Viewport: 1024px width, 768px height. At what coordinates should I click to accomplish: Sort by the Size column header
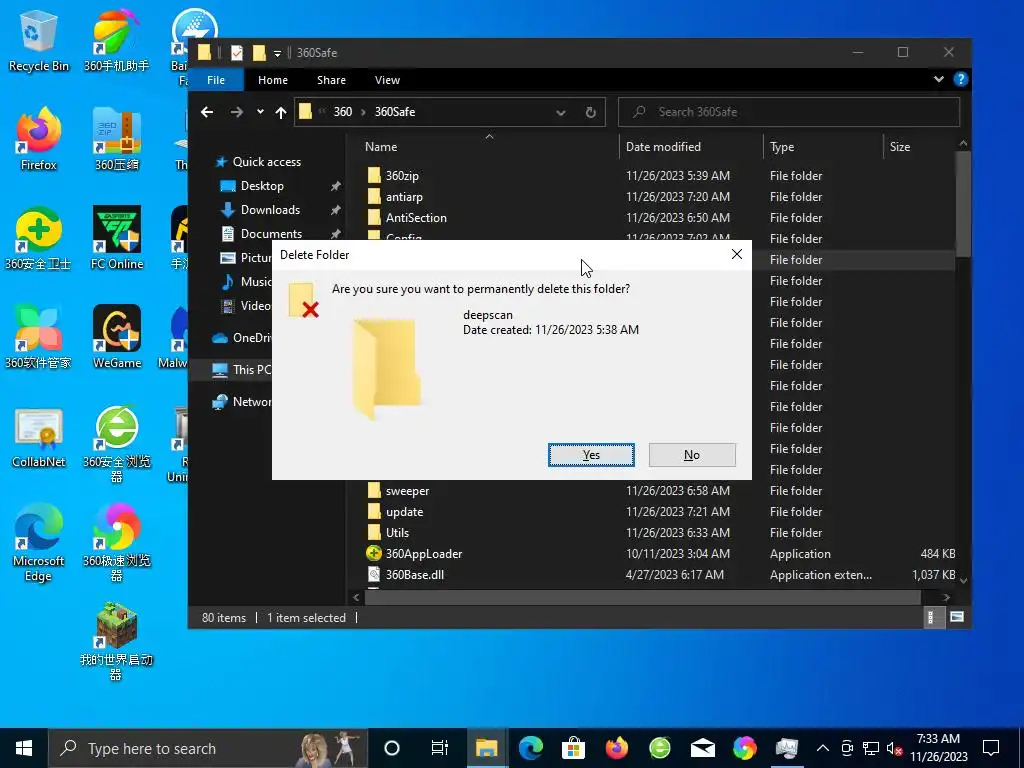(x=899, y=147)
